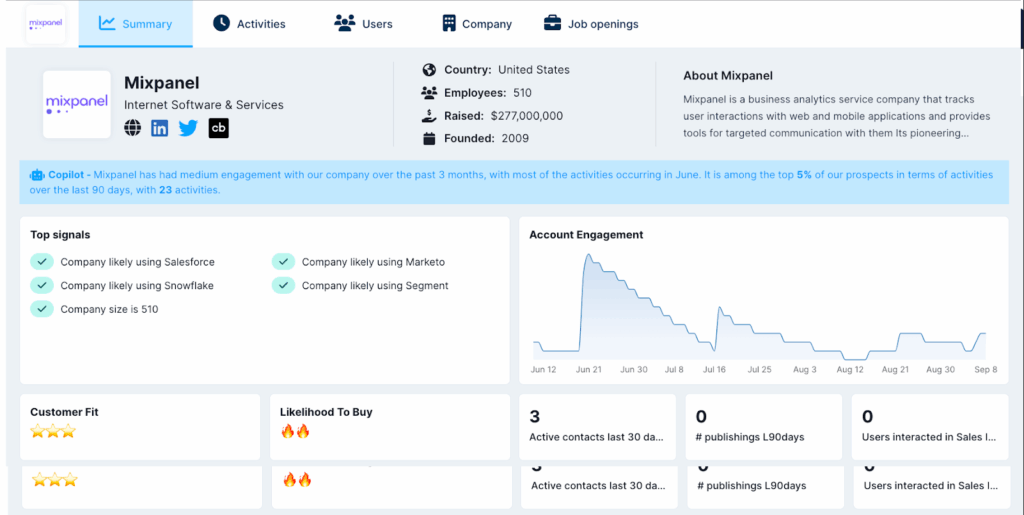Toggle the Salesforce signal checkmark
The width and height of the screenshot is (1024, 515).
pos(41,262)
